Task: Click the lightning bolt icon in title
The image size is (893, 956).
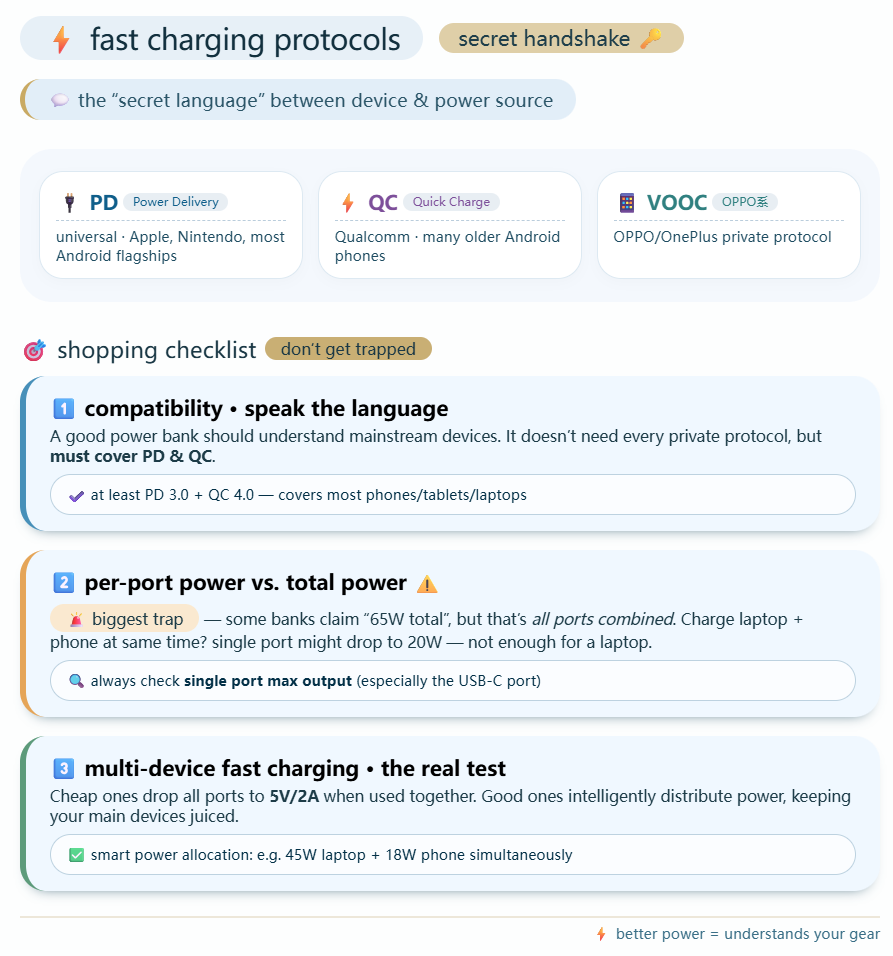Action: [61, 40]
